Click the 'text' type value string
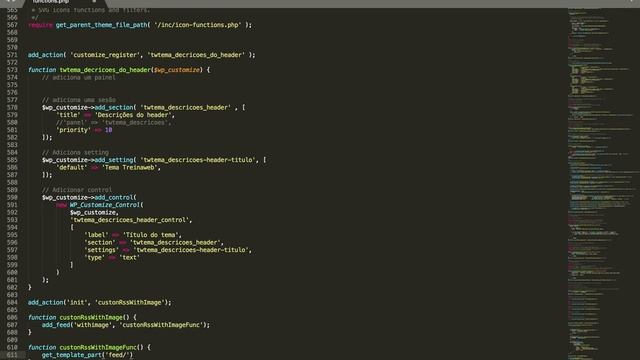The width and height of the screenshot is (640, 360). point(129,258)
